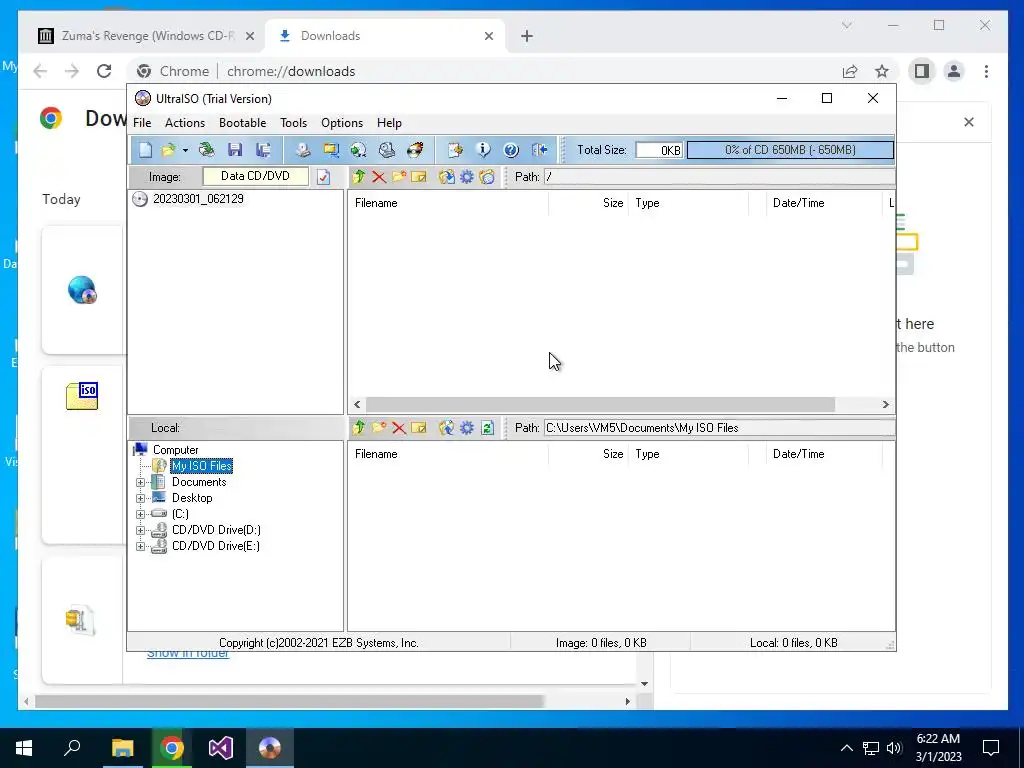Click the Refresh icon in the Local pane toolbar
This screenshot has width=1024, height=768.
487,428
